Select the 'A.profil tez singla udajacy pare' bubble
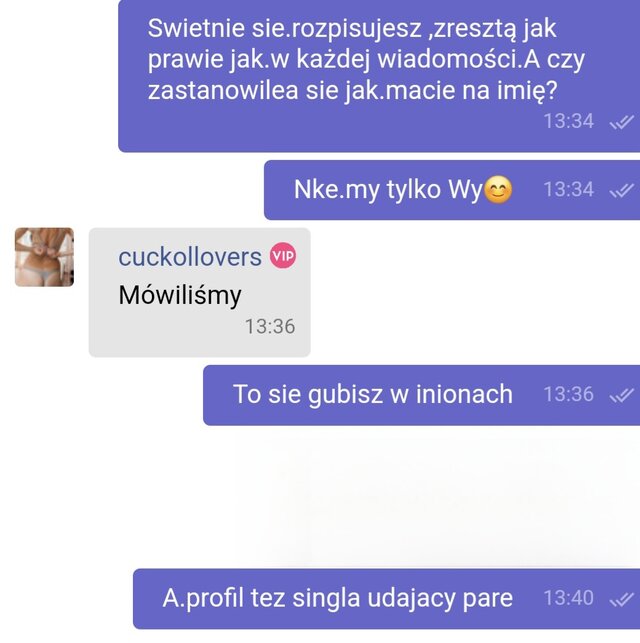This screenshot has height=643, width=640. click(x=387, y=599)
